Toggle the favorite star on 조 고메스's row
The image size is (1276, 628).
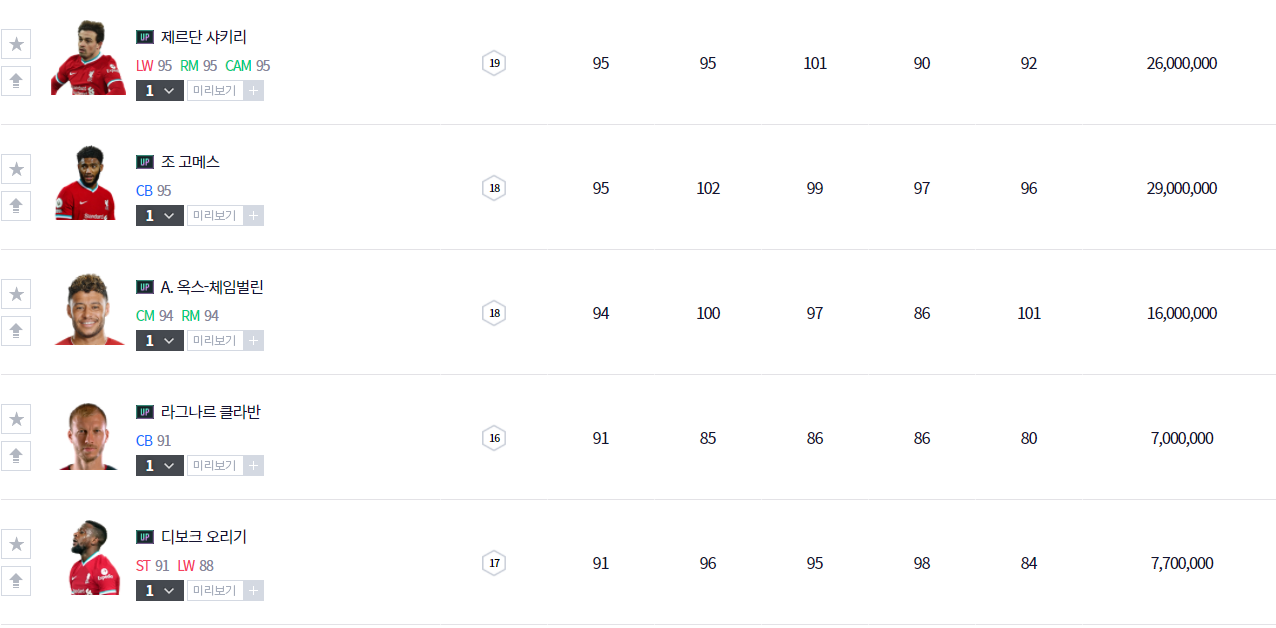click(x=16, y=169)
